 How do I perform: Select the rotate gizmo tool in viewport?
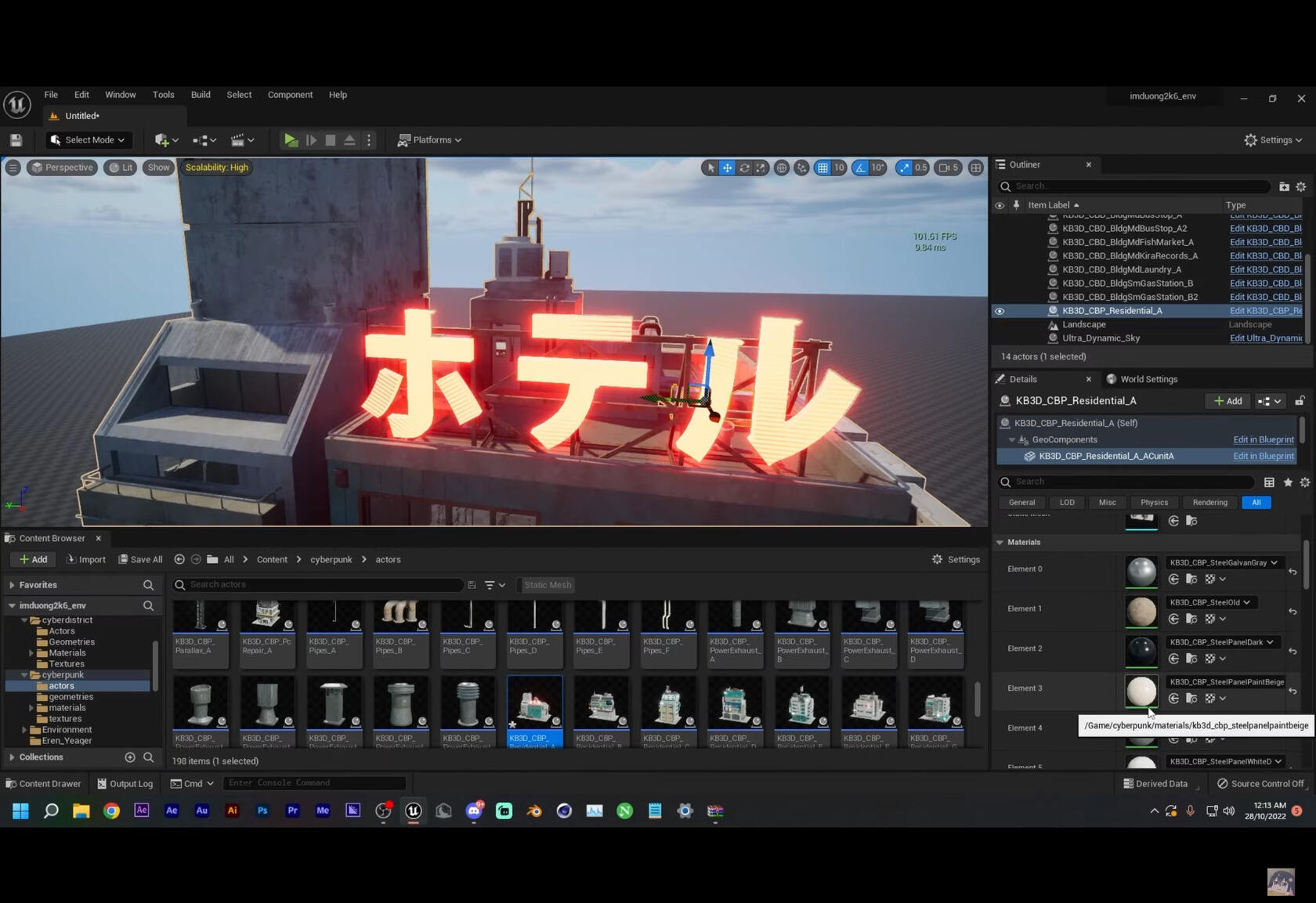pyautogui.click(x=744, y=168)
